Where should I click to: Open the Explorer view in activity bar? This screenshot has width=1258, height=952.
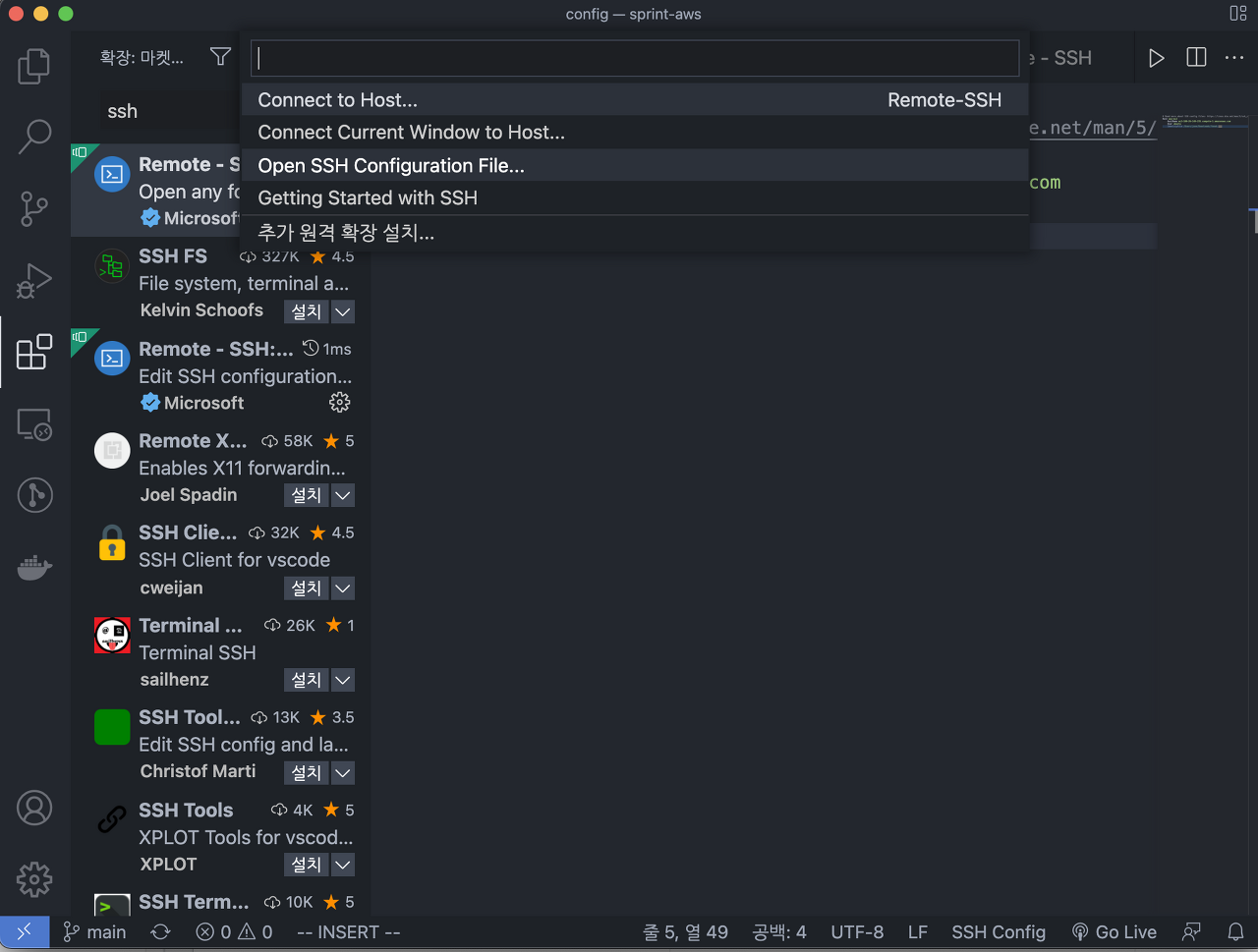tap(34, 66)
